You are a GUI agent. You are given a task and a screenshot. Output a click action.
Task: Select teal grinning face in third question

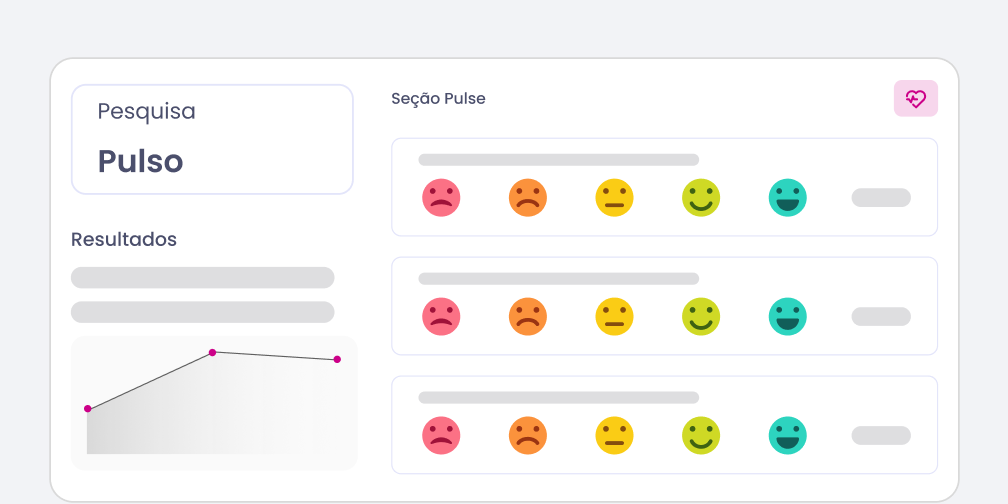pyautogui.click(x=788, y=435)
